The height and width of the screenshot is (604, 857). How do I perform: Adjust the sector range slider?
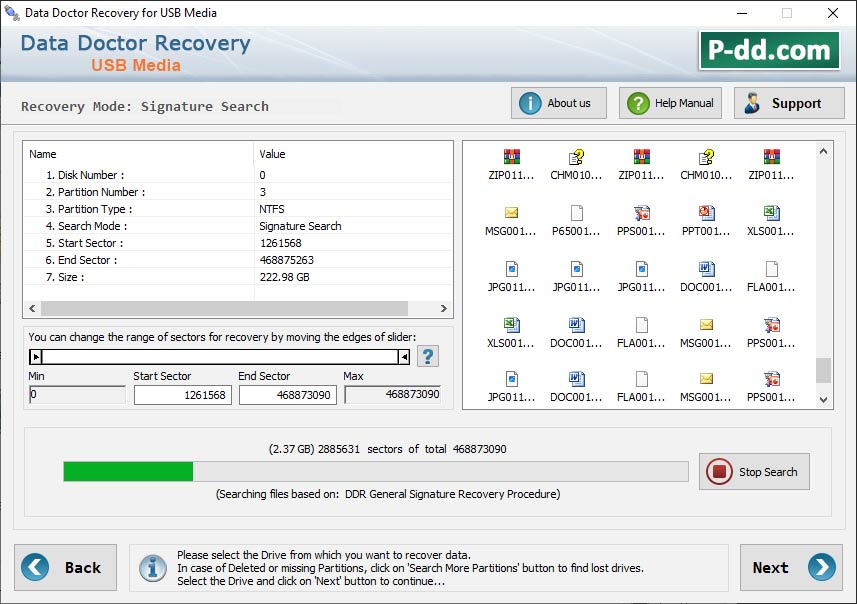(x=220, y=356)
